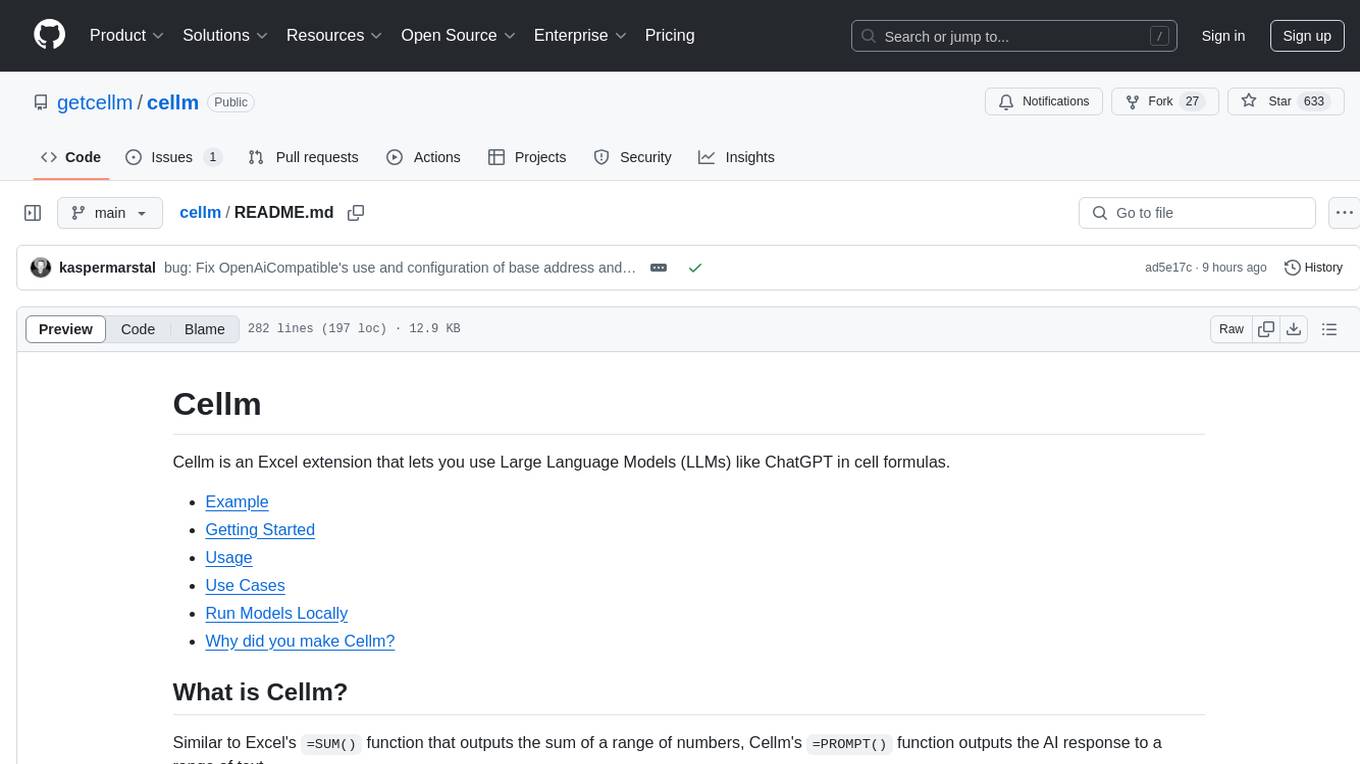Jump to the Use Cases section

pyautogui.click(x=245, y=586)
